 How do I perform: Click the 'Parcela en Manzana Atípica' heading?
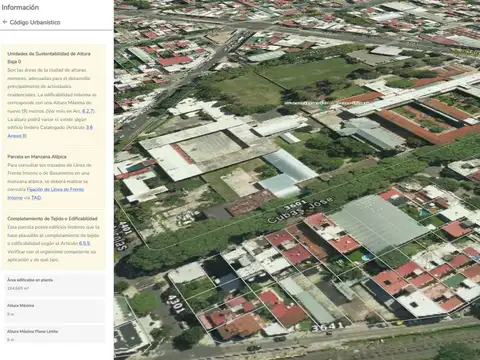[x=37, y=157]
